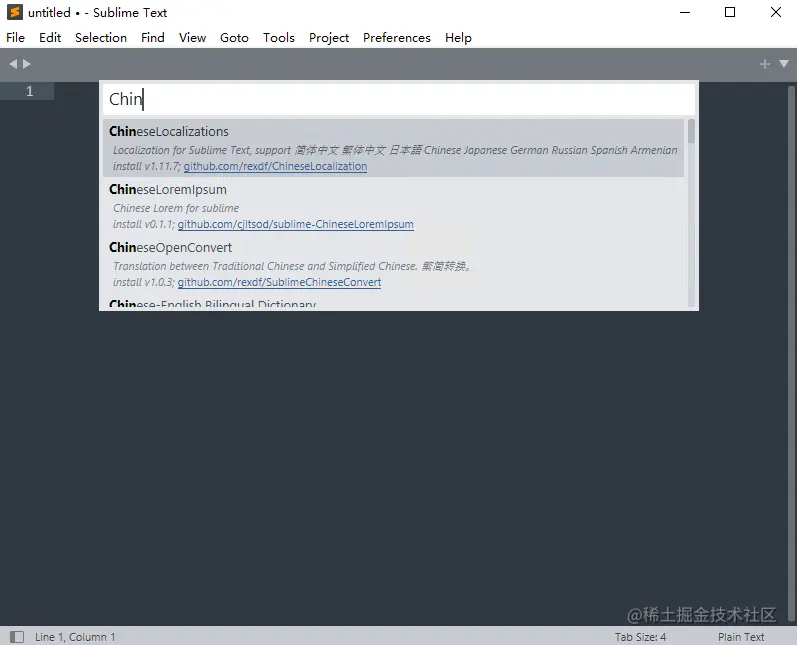Go to next tab with right arrow
This screenshot has width=797, height=645.
point(27,64)
